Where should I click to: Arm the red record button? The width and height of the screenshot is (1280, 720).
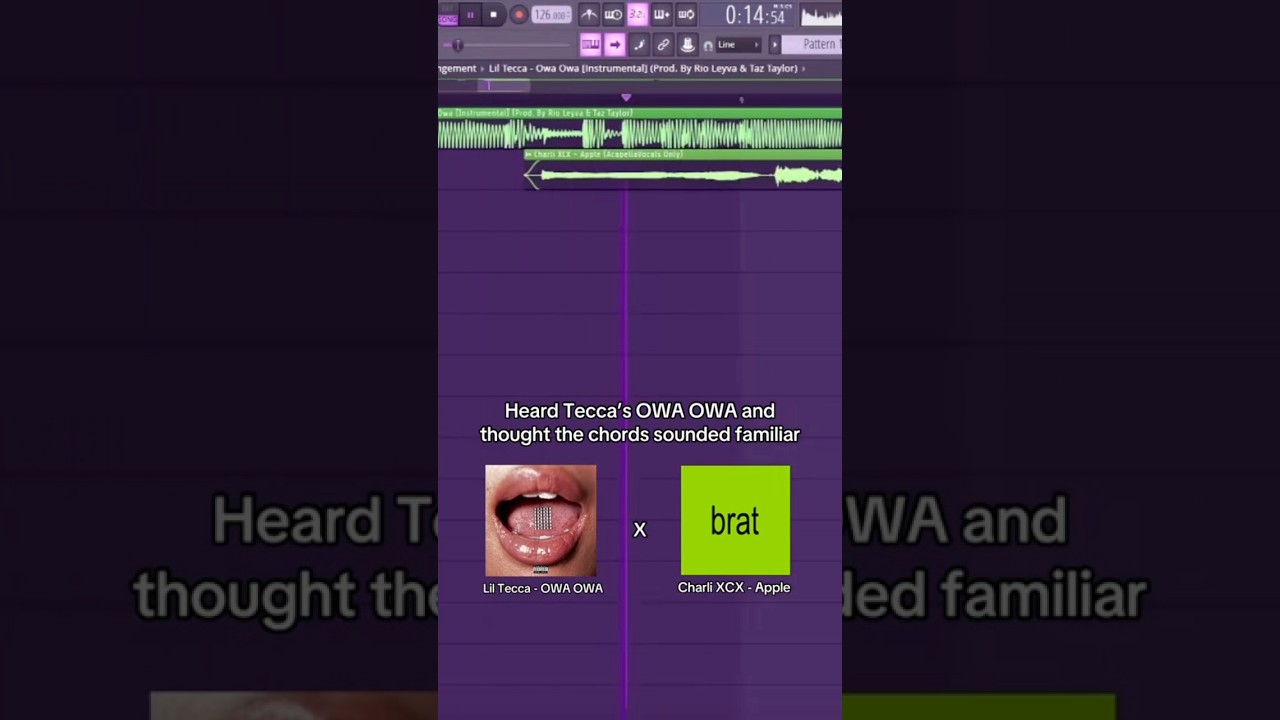click(x=519, y=15)
